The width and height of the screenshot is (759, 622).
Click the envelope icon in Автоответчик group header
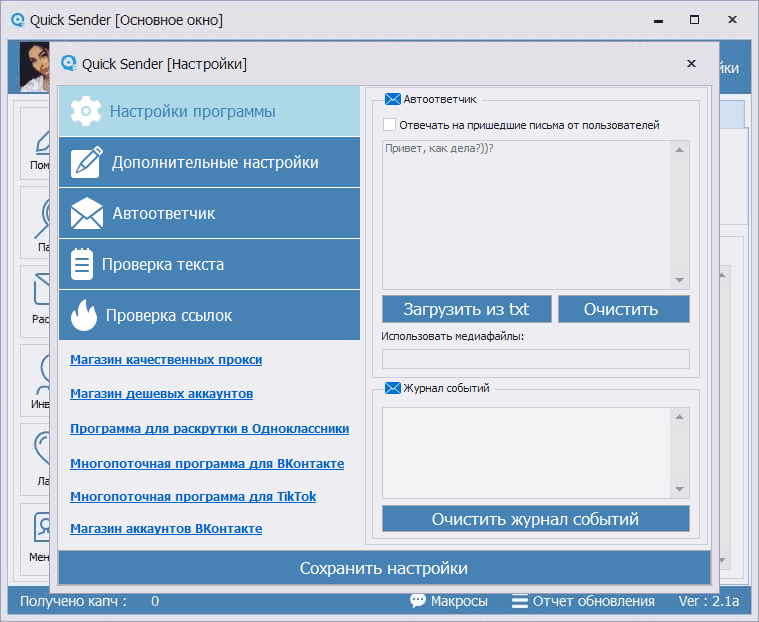click(393, 99)
